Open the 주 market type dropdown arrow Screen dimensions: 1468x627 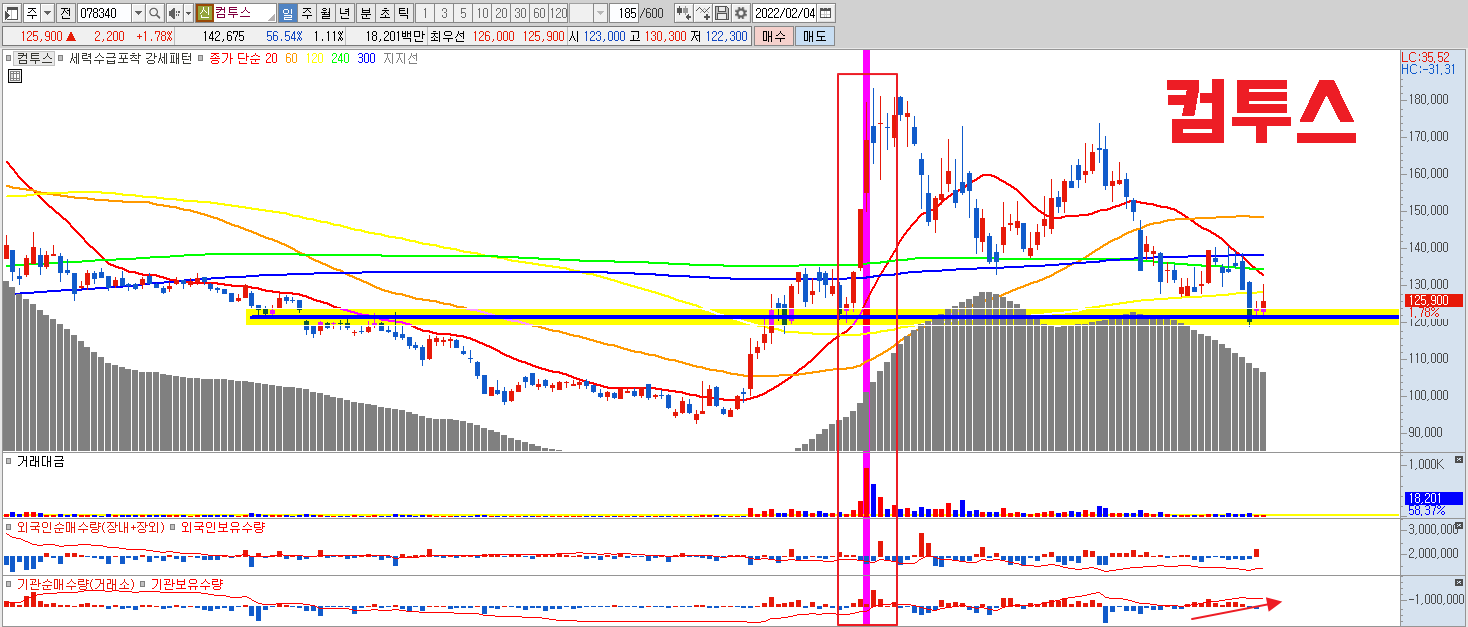[48, 13]
